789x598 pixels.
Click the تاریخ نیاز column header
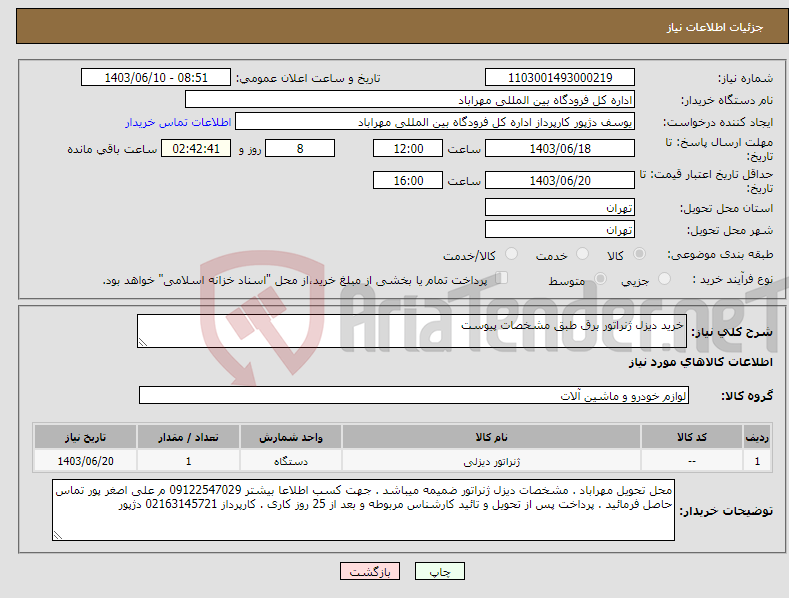85,437
